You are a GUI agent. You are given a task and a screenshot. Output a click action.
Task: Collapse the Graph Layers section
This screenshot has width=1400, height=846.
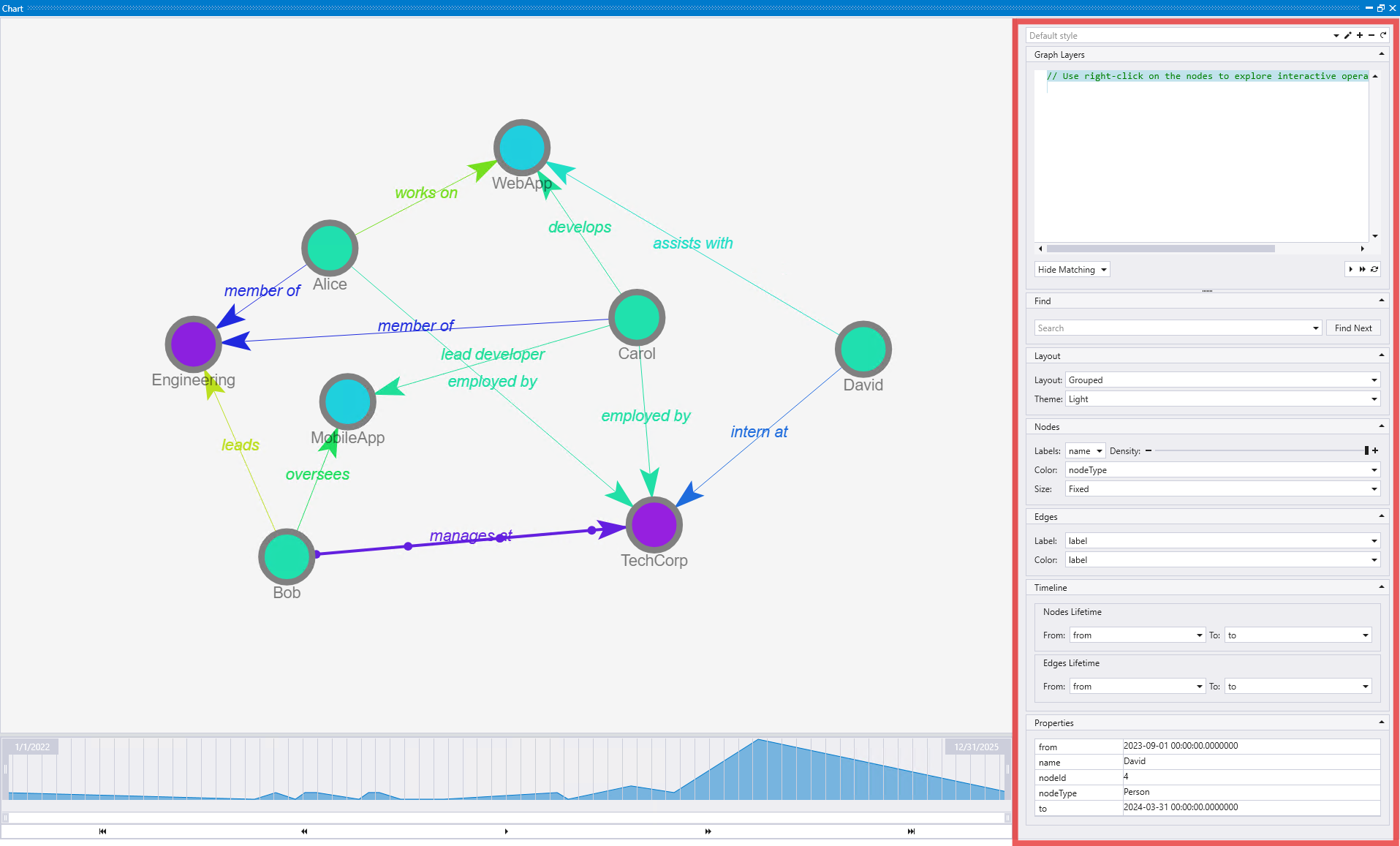tap(1382, 54)
